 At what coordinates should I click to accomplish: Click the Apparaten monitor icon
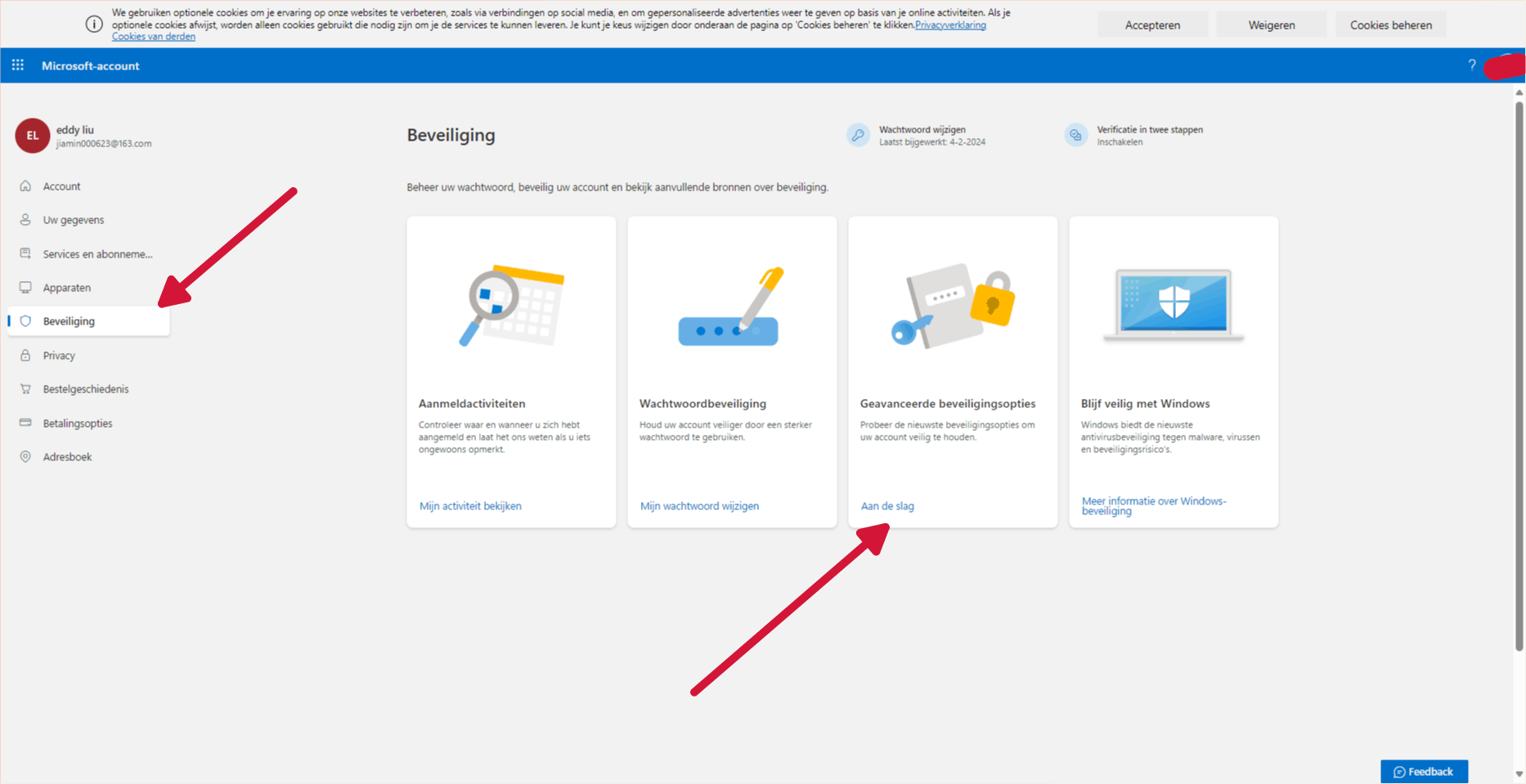(25, 288)
